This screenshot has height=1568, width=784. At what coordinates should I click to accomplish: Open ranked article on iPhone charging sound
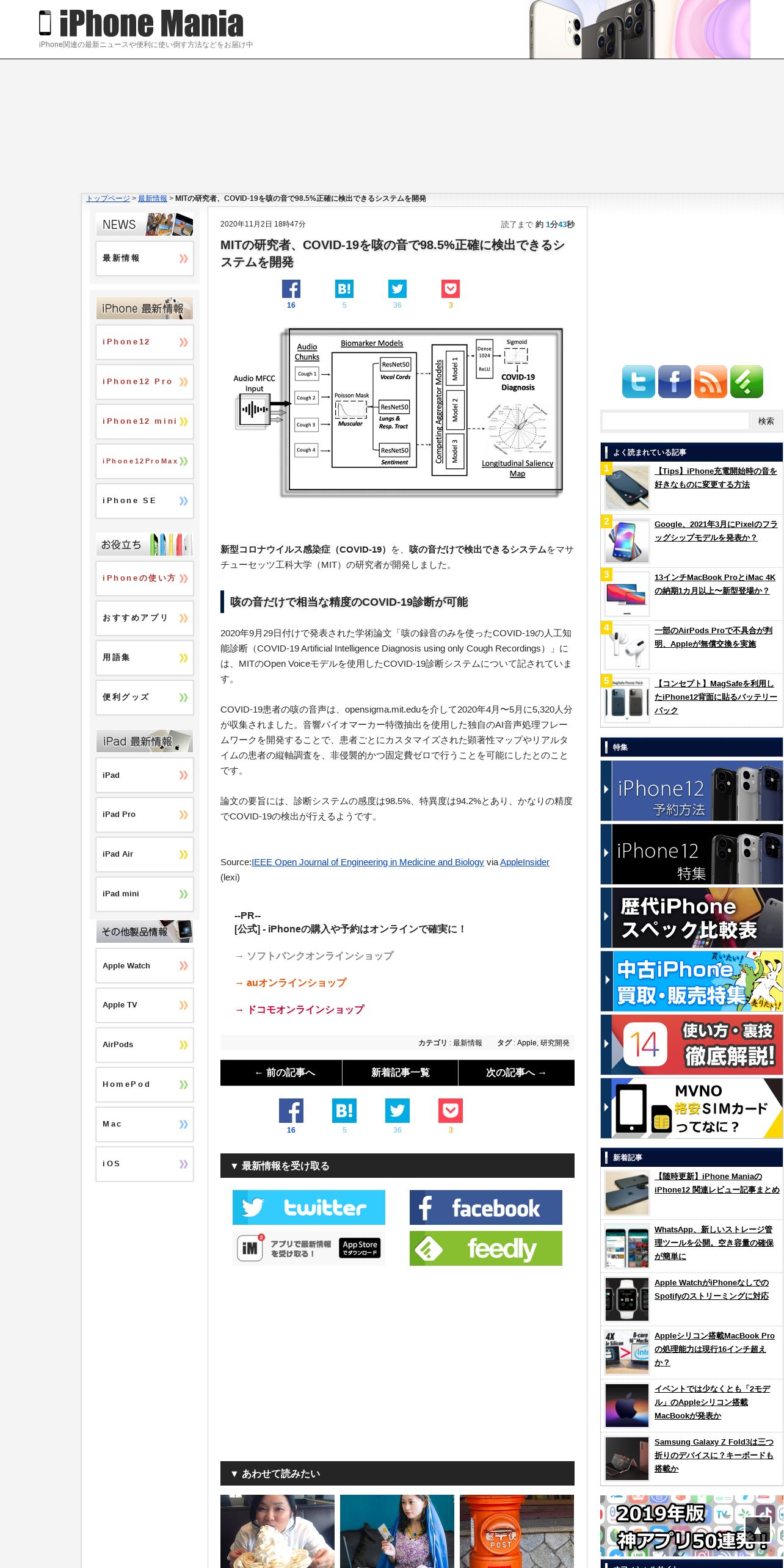click(x=716, y=477)
